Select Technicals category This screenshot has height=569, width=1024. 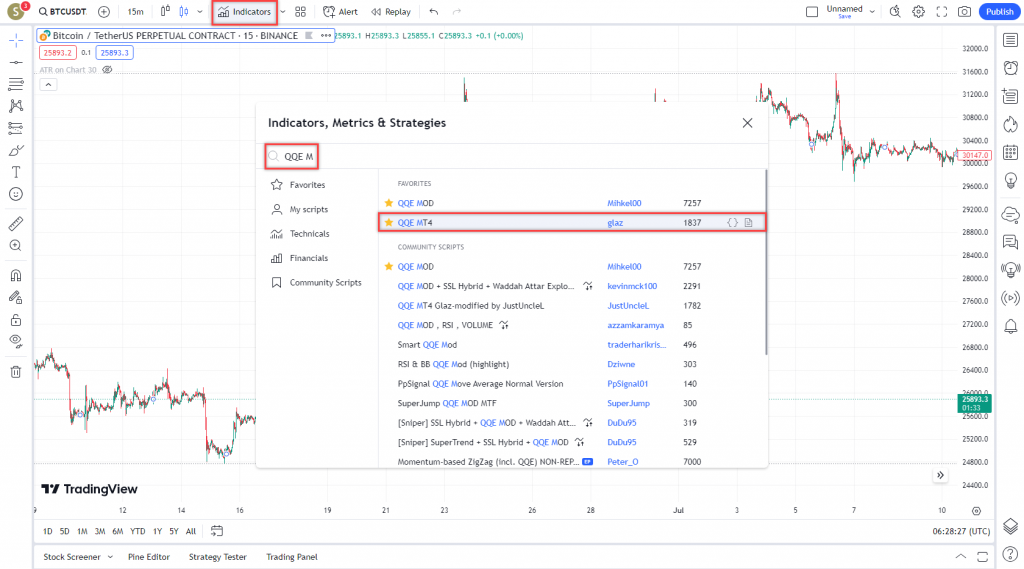pos(300,234)
